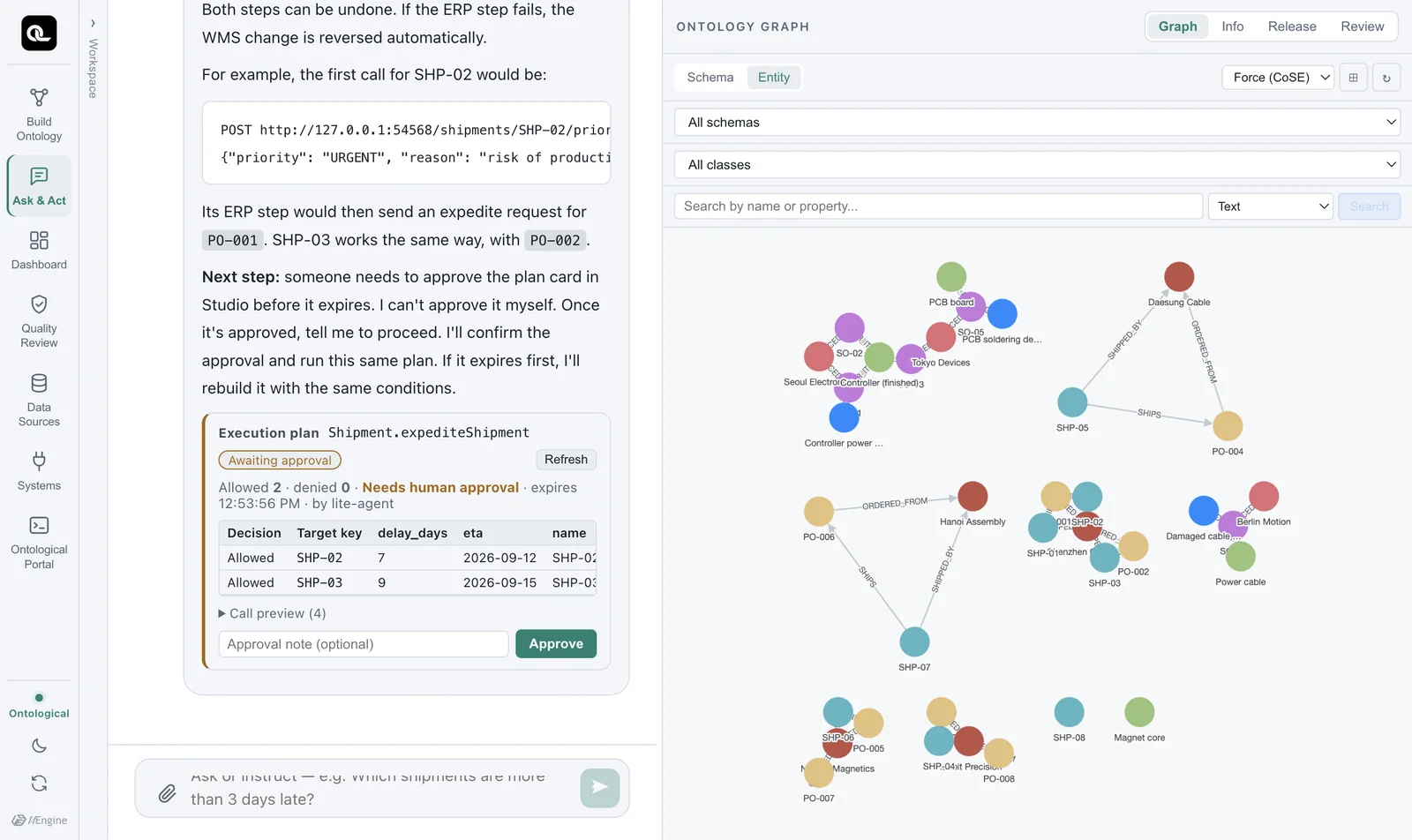Expand the Call preview (4) section

click(x=272, y=613)
